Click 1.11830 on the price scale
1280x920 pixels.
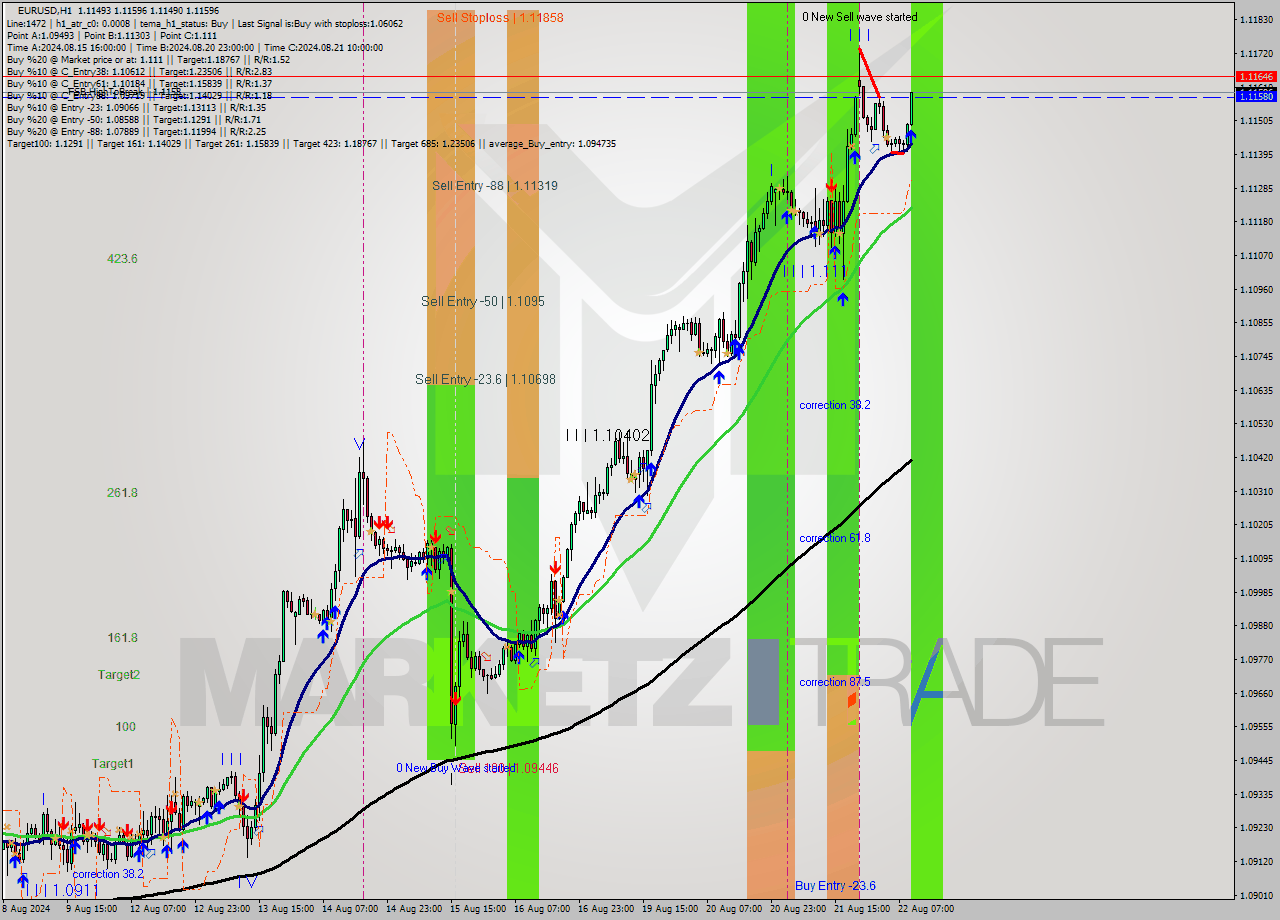[x=1256, y=19]
